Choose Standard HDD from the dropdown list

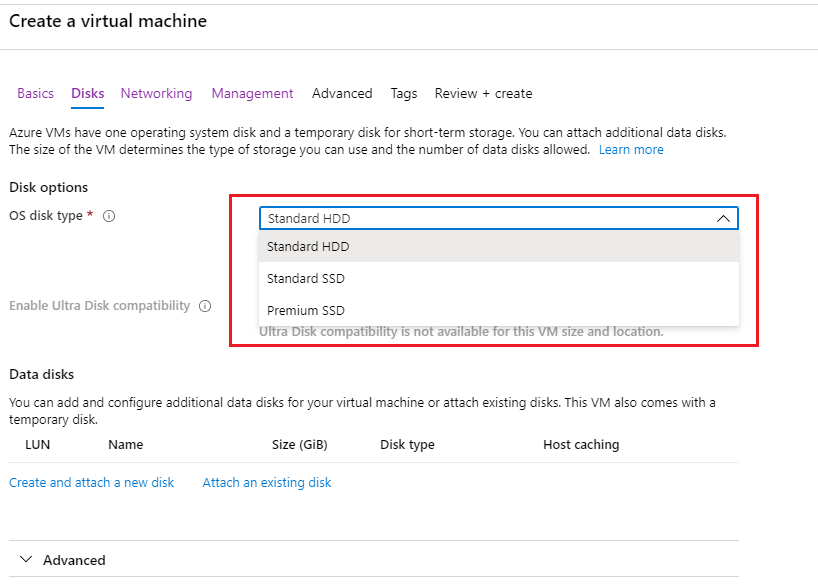308,246
